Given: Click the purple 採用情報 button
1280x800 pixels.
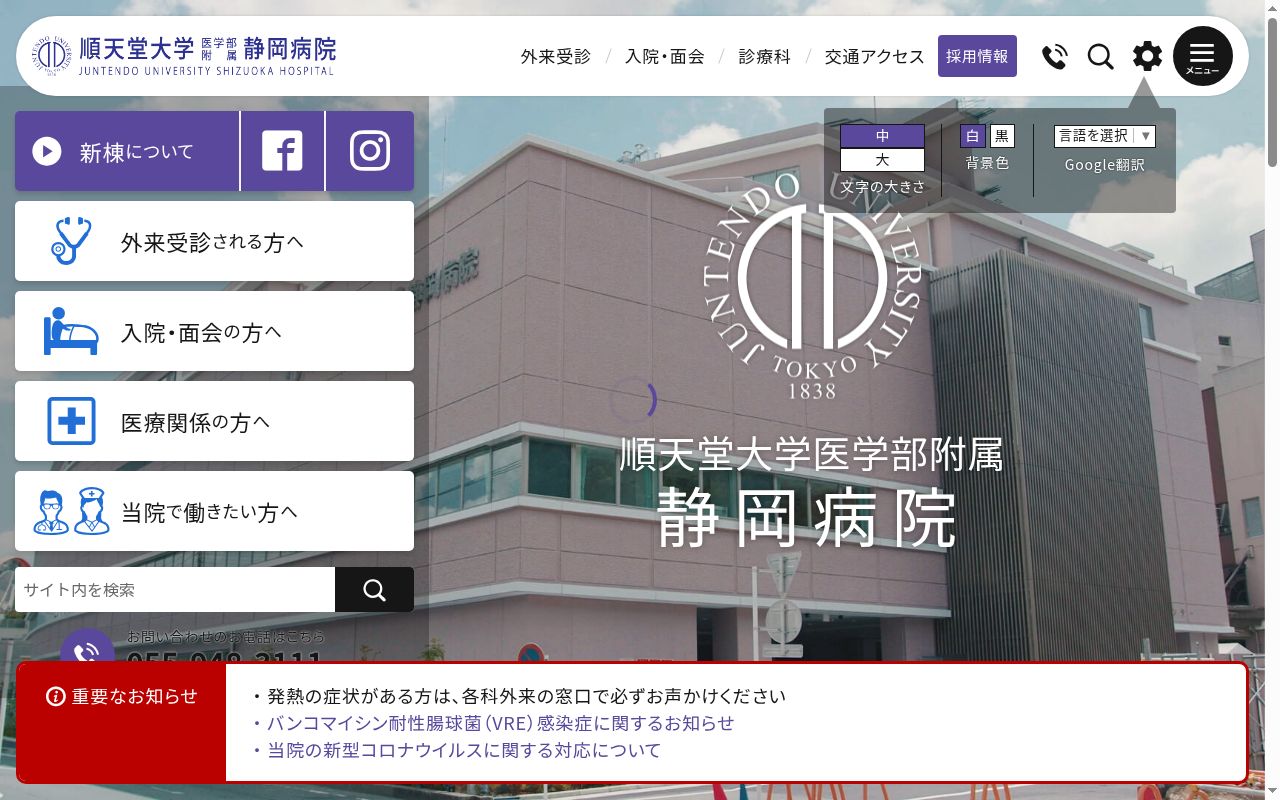Looking at the screenshot, I should click(x=977, y=56).
